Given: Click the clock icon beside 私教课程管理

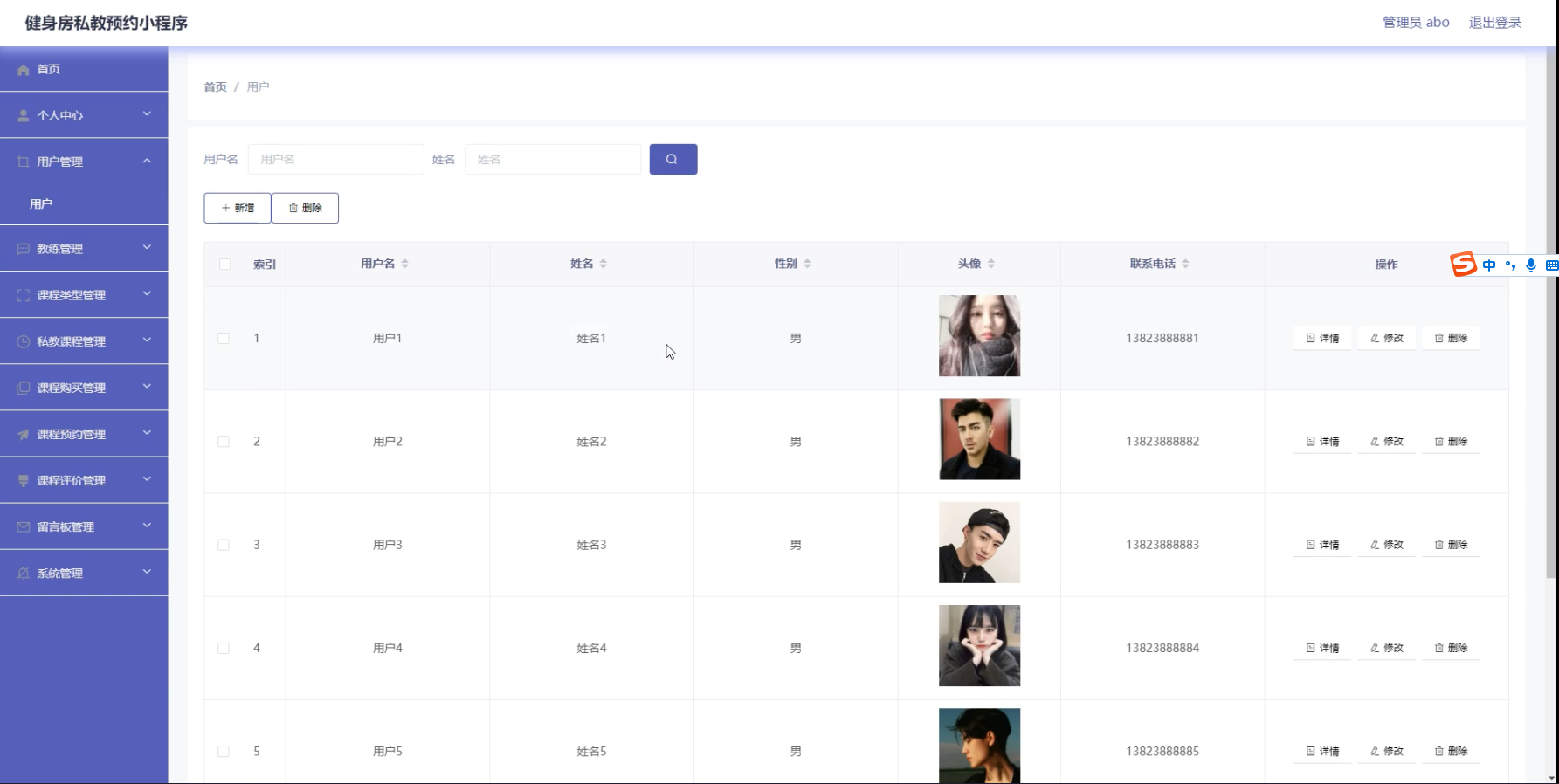Looking at the screenshot, I should pos(24,341).
